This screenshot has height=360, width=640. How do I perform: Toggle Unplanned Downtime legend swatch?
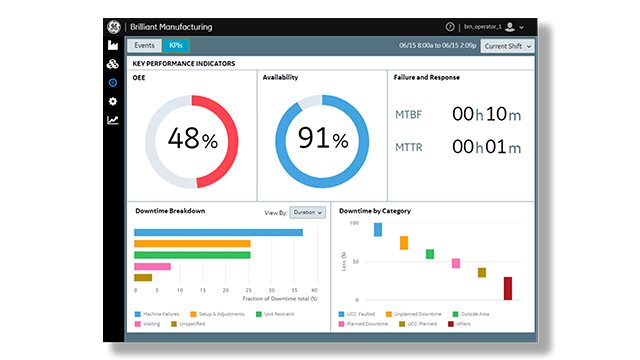click(x=389, y=314)
